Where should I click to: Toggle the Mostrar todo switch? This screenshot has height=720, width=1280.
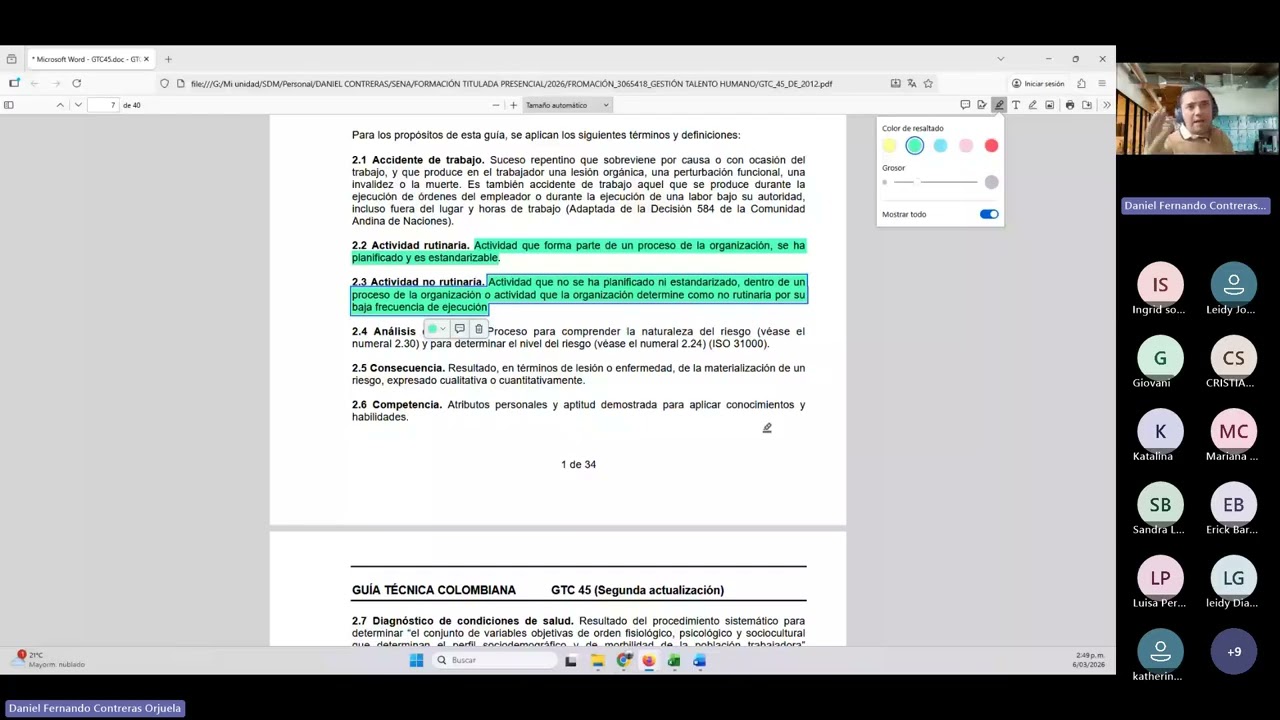click(x=989, y=214)
